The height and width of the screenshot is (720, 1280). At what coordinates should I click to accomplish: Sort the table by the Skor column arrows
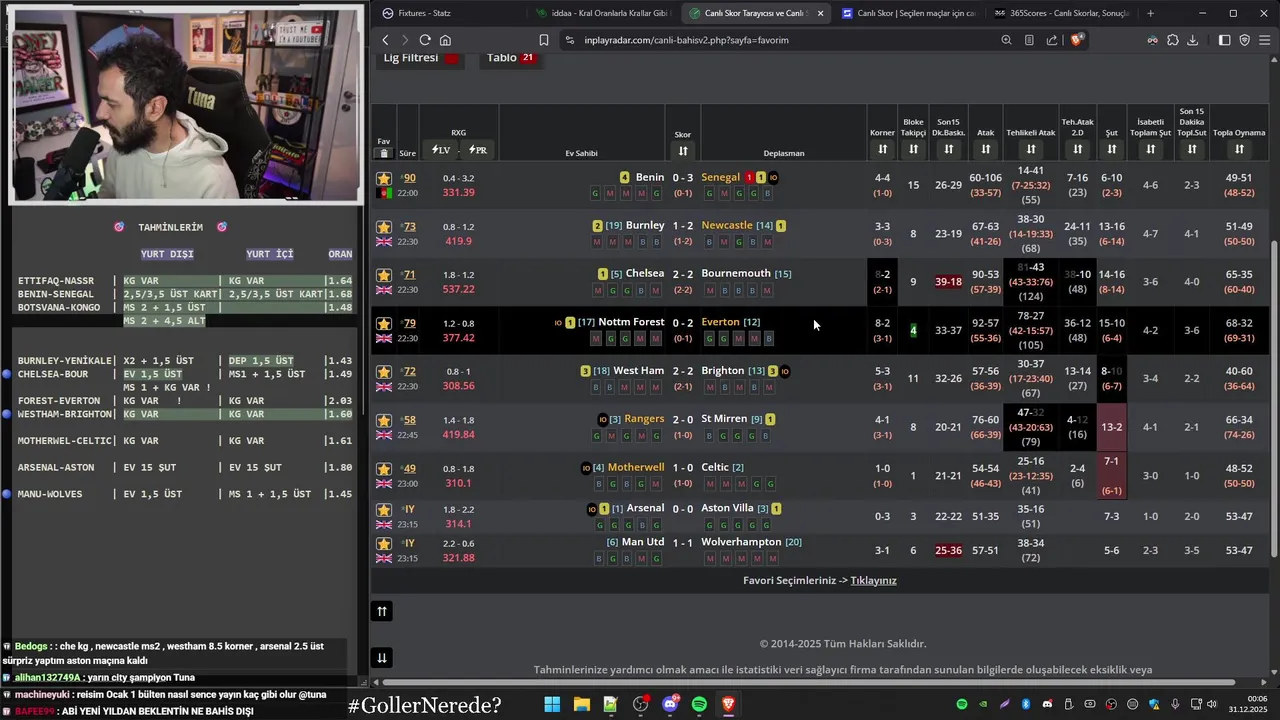(x=683, y=150)
